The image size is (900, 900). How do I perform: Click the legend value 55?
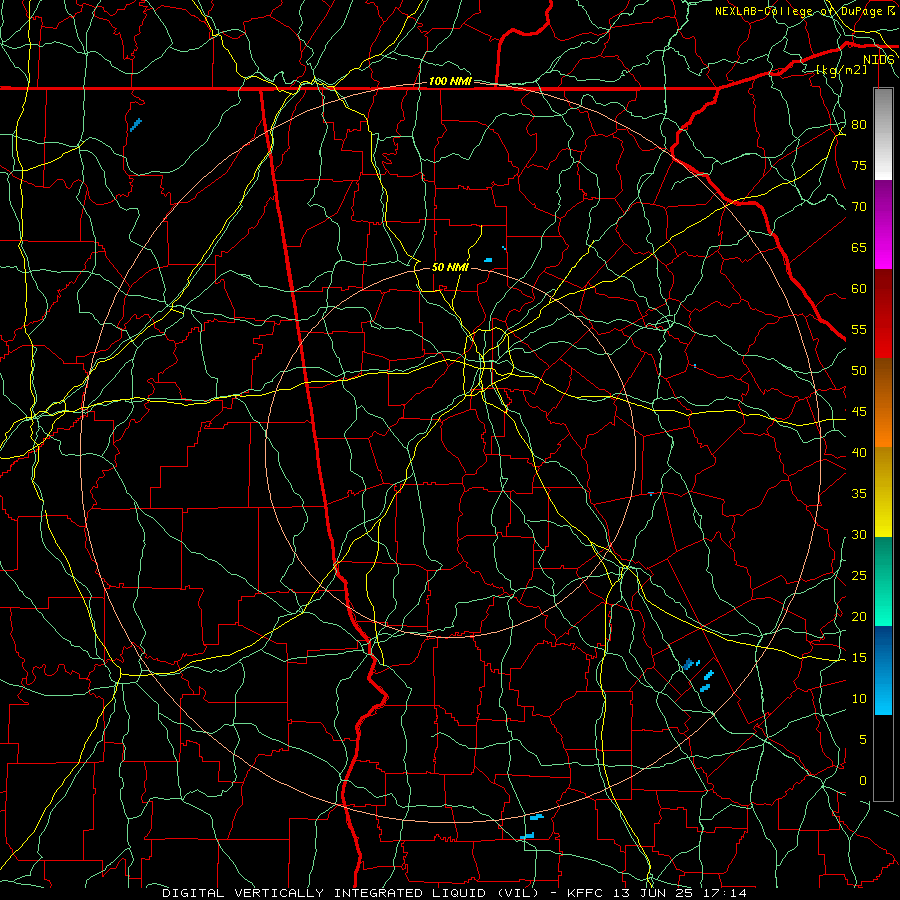[859, 329]
